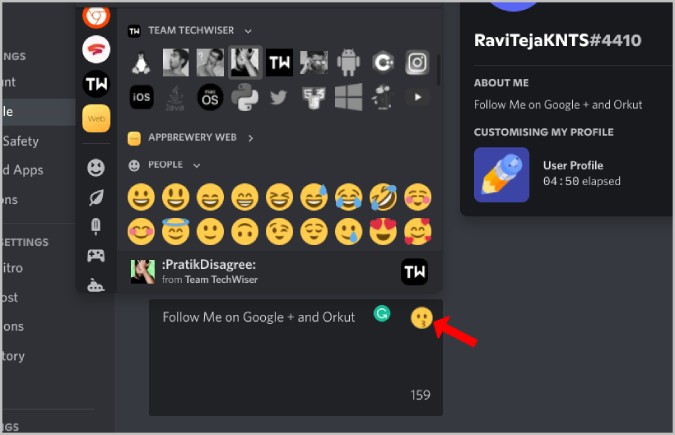The width and height of the screenshot is (675, 435).
Task: Pick the Android robot emoji
Action: tap(348, 63)
